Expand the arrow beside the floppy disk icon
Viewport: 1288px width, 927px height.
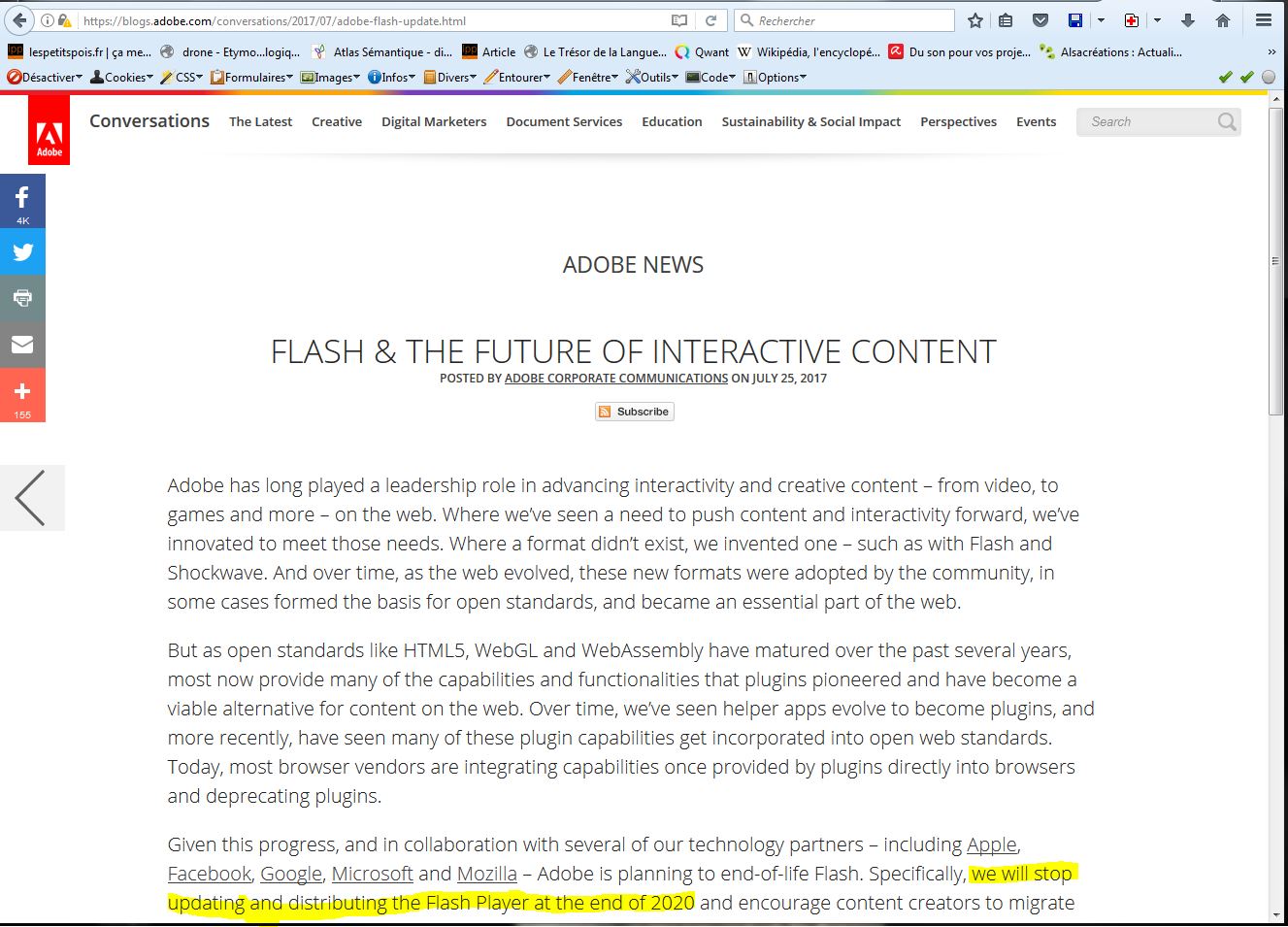(x=1101, y=20)
